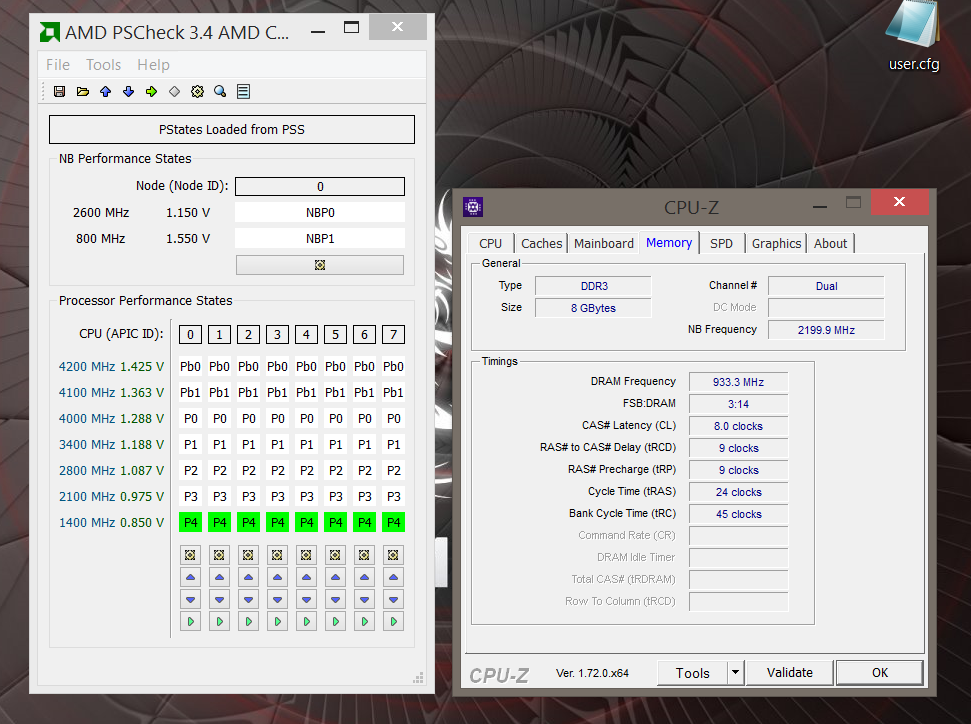Click the NB Frequency value 2199.9 MHz

[x=826, y=330]
